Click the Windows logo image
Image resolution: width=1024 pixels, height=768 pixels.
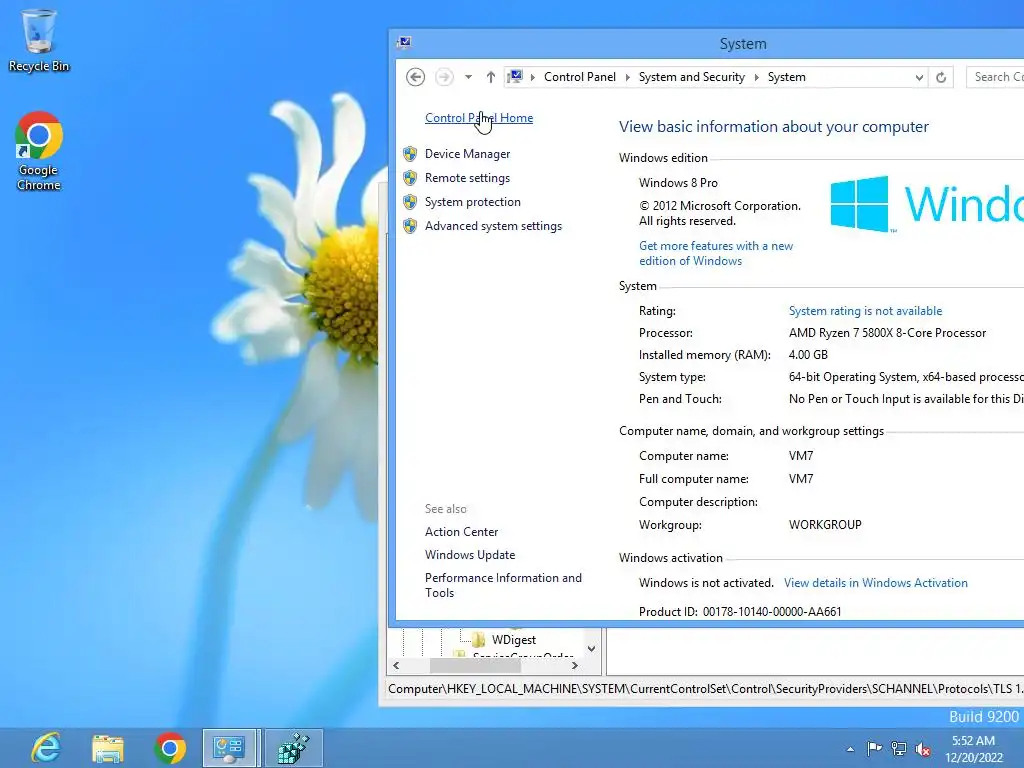pyautogui.click(x=926, y=204)
